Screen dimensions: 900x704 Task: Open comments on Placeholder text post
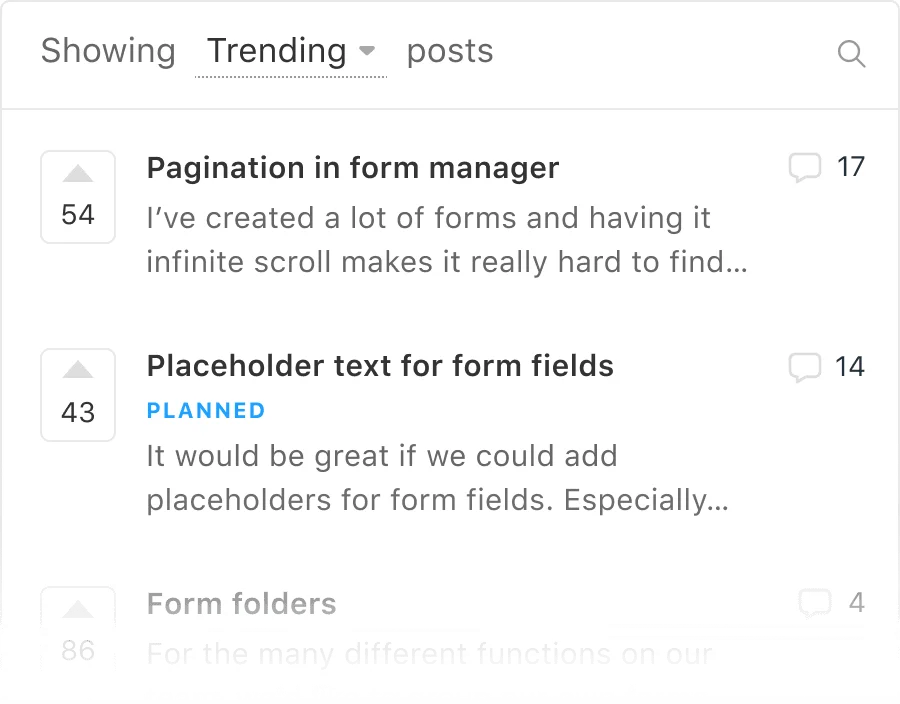click(805, 366)
